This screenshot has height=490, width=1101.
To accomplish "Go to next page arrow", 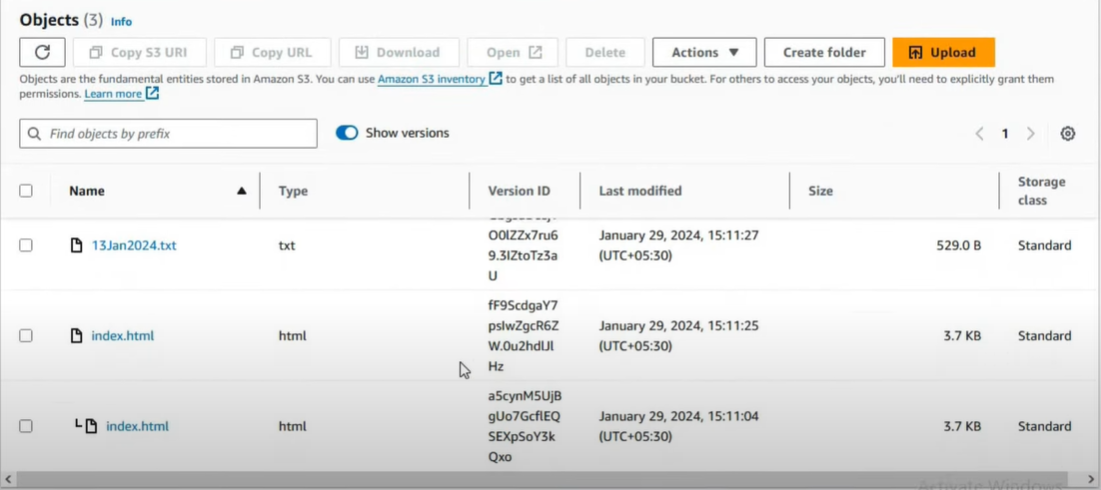I will click(x=1031, y=133).
